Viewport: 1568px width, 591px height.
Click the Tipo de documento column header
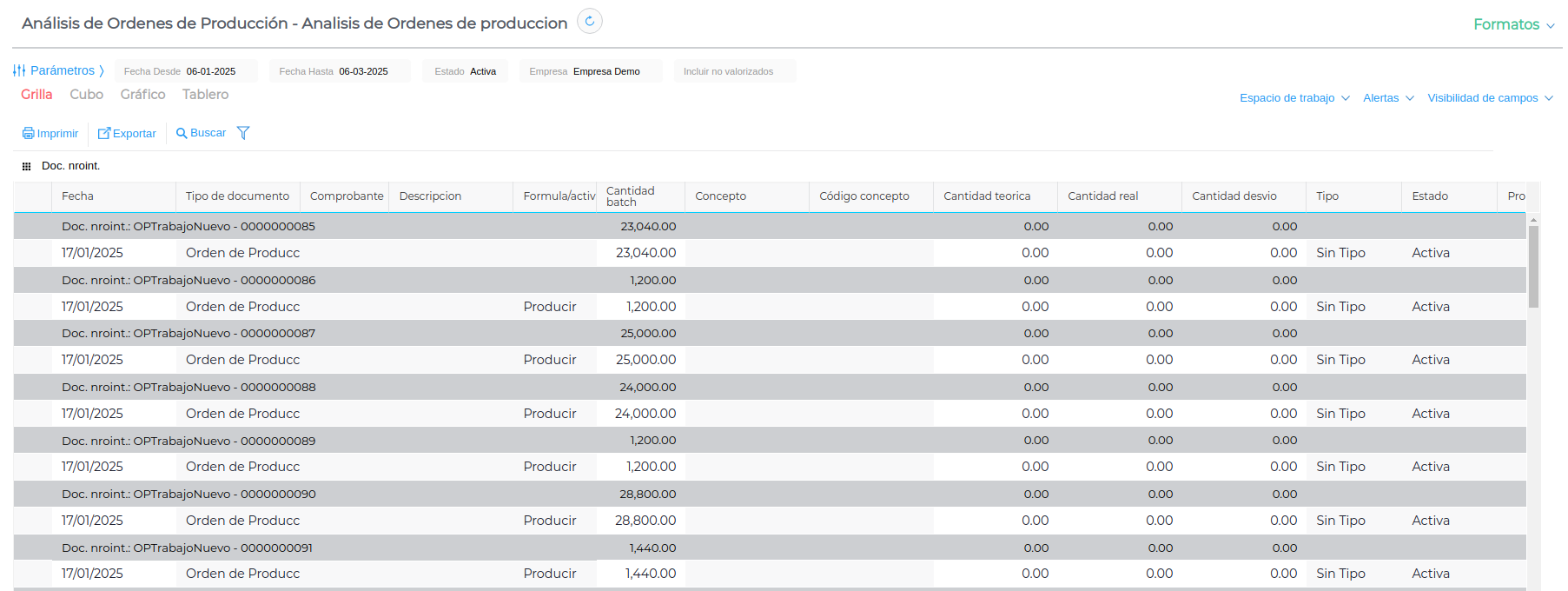[237, 196]
